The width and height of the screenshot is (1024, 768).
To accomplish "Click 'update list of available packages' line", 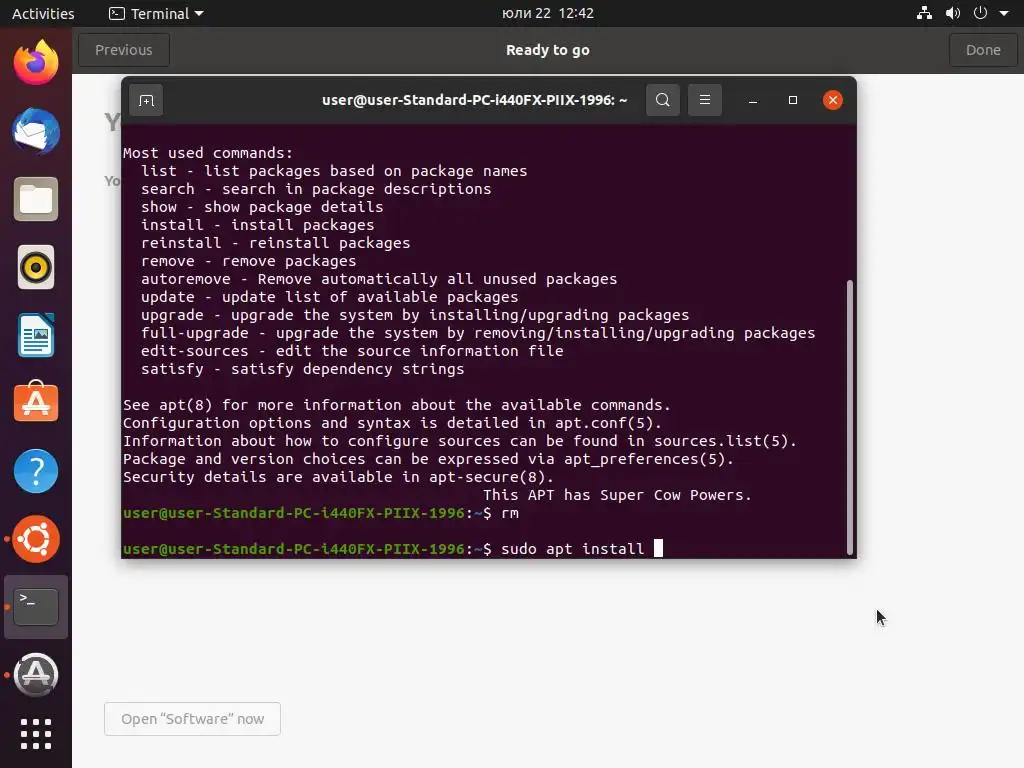I will click(x=330, y=297).
